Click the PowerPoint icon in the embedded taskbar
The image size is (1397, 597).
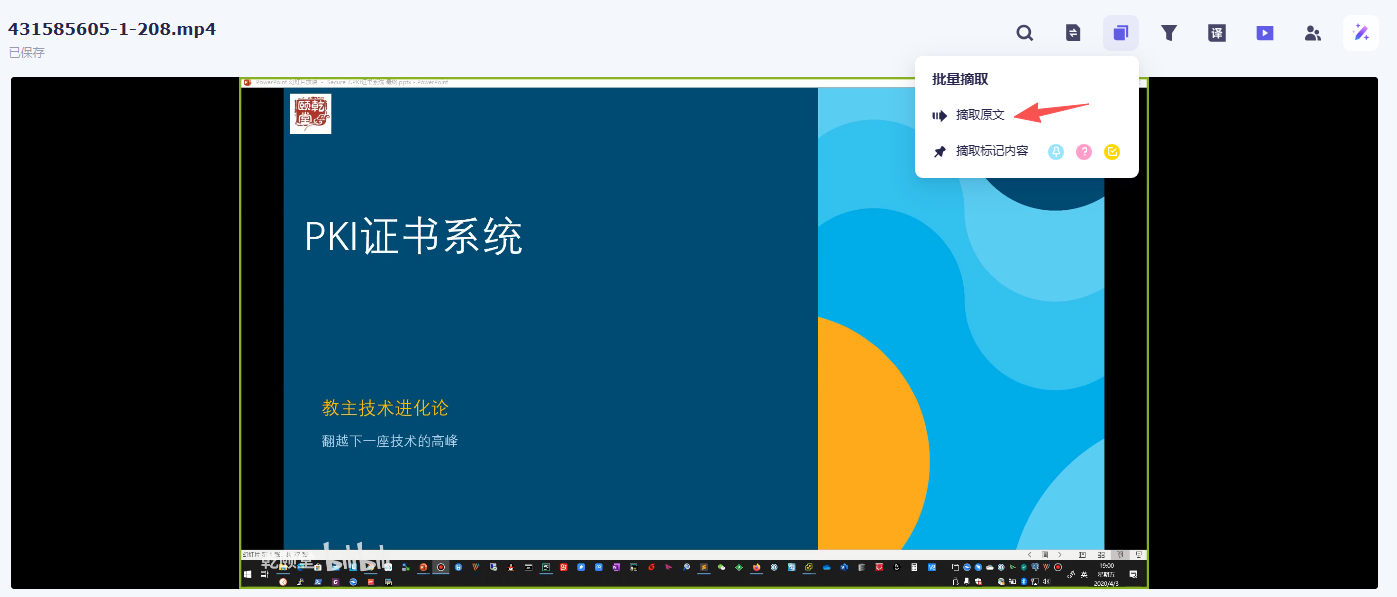421,567
